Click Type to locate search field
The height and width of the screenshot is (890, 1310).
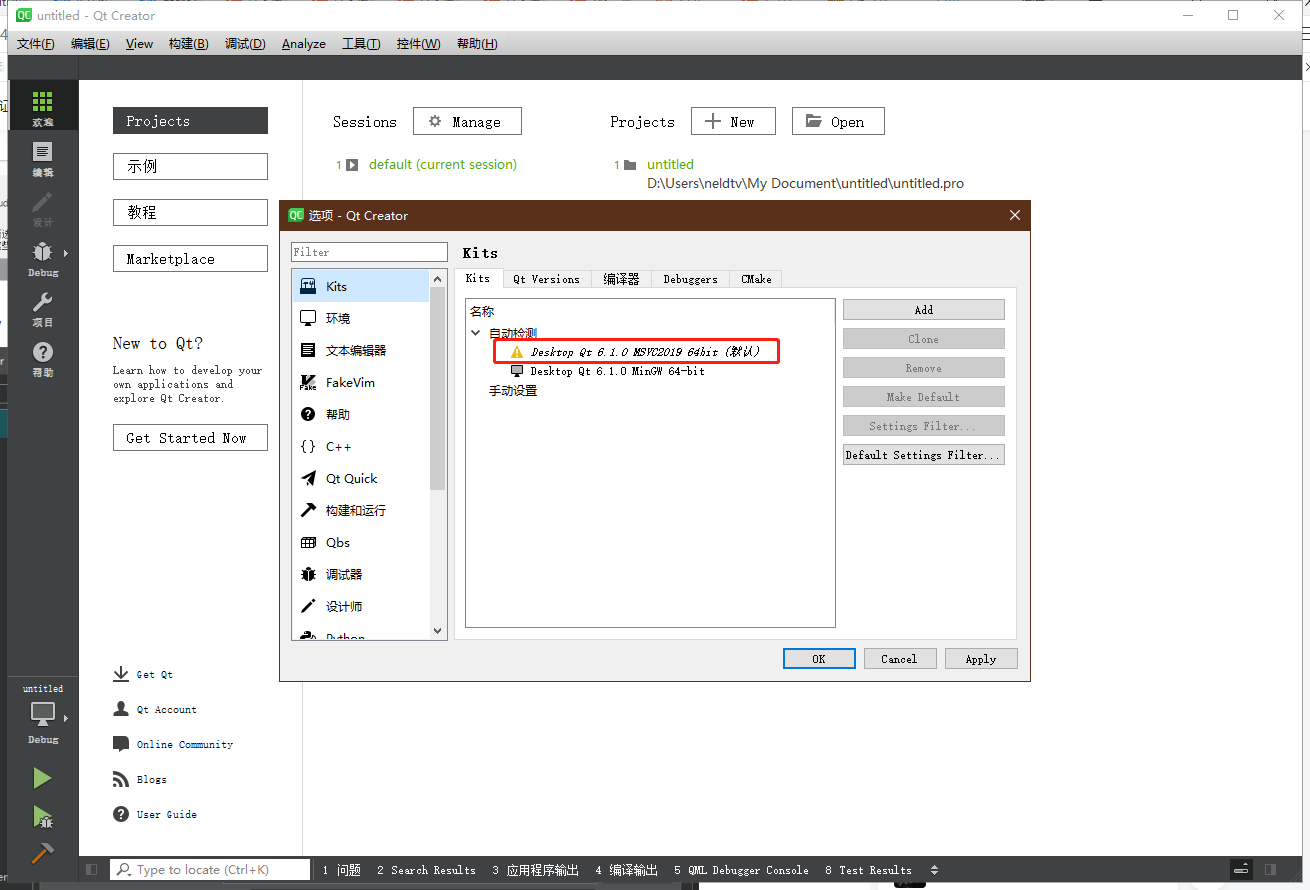(x=210, y=870)
